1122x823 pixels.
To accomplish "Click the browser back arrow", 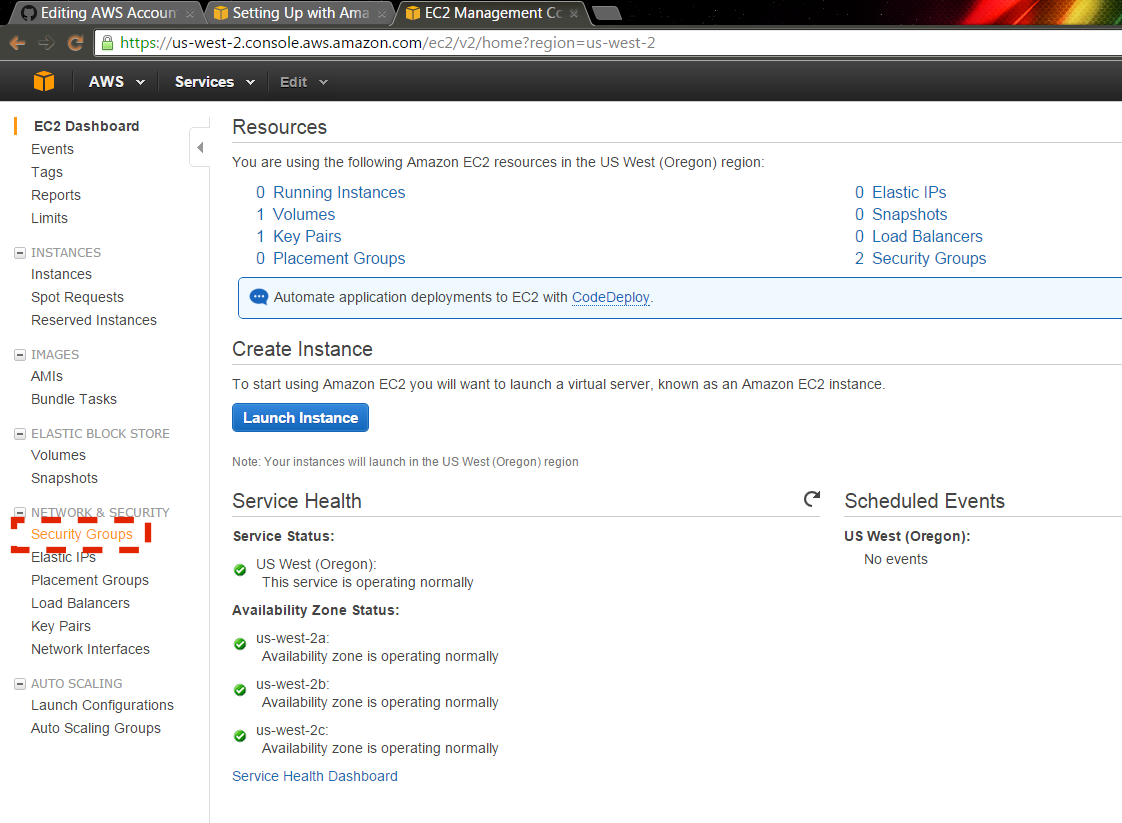I will pos(18,43).
